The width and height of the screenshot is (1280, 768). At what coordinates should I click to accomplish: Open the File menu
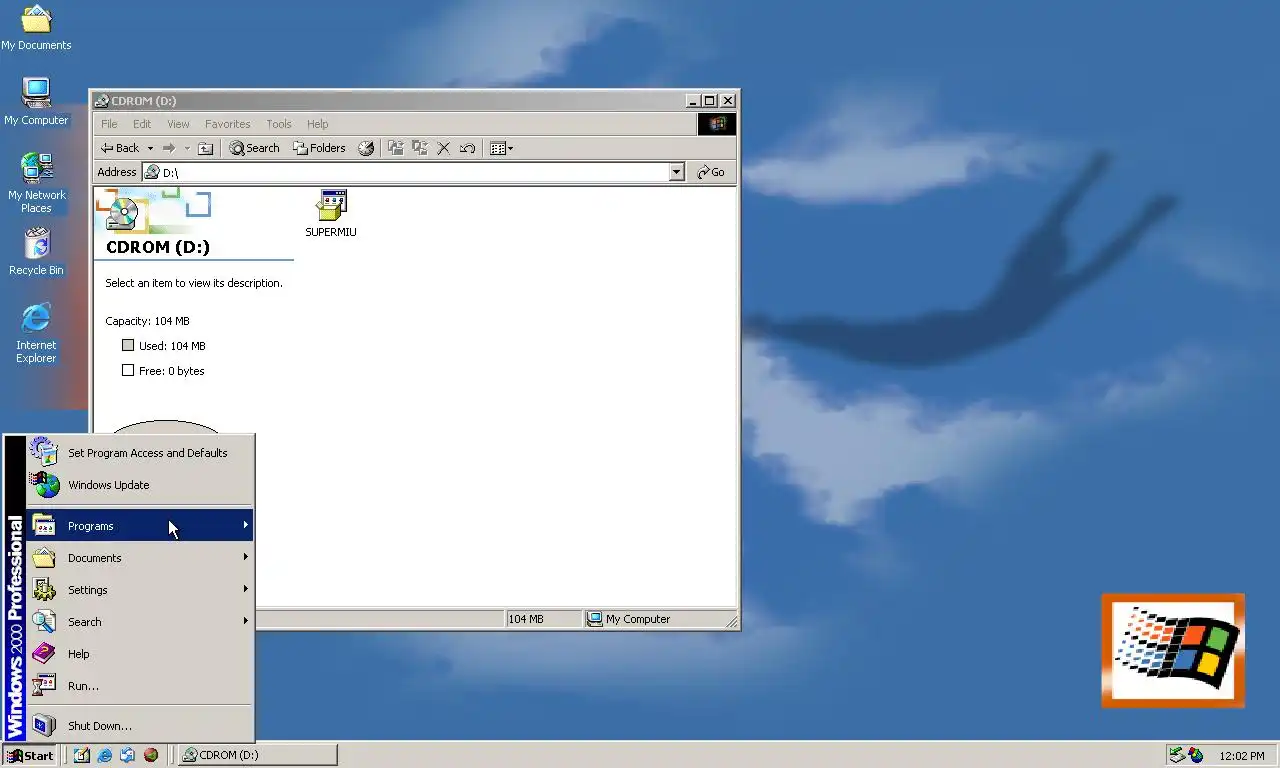pos(109,124)
